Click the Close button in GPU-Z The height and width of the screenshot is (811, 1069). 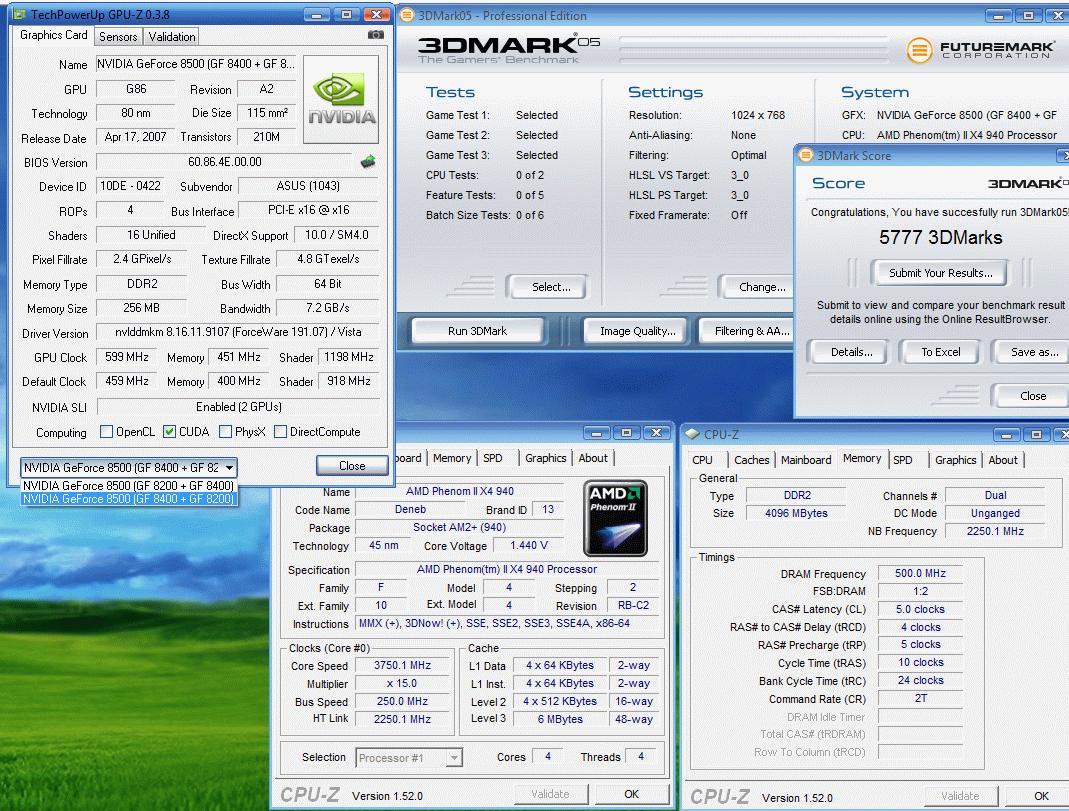[352, 465]
